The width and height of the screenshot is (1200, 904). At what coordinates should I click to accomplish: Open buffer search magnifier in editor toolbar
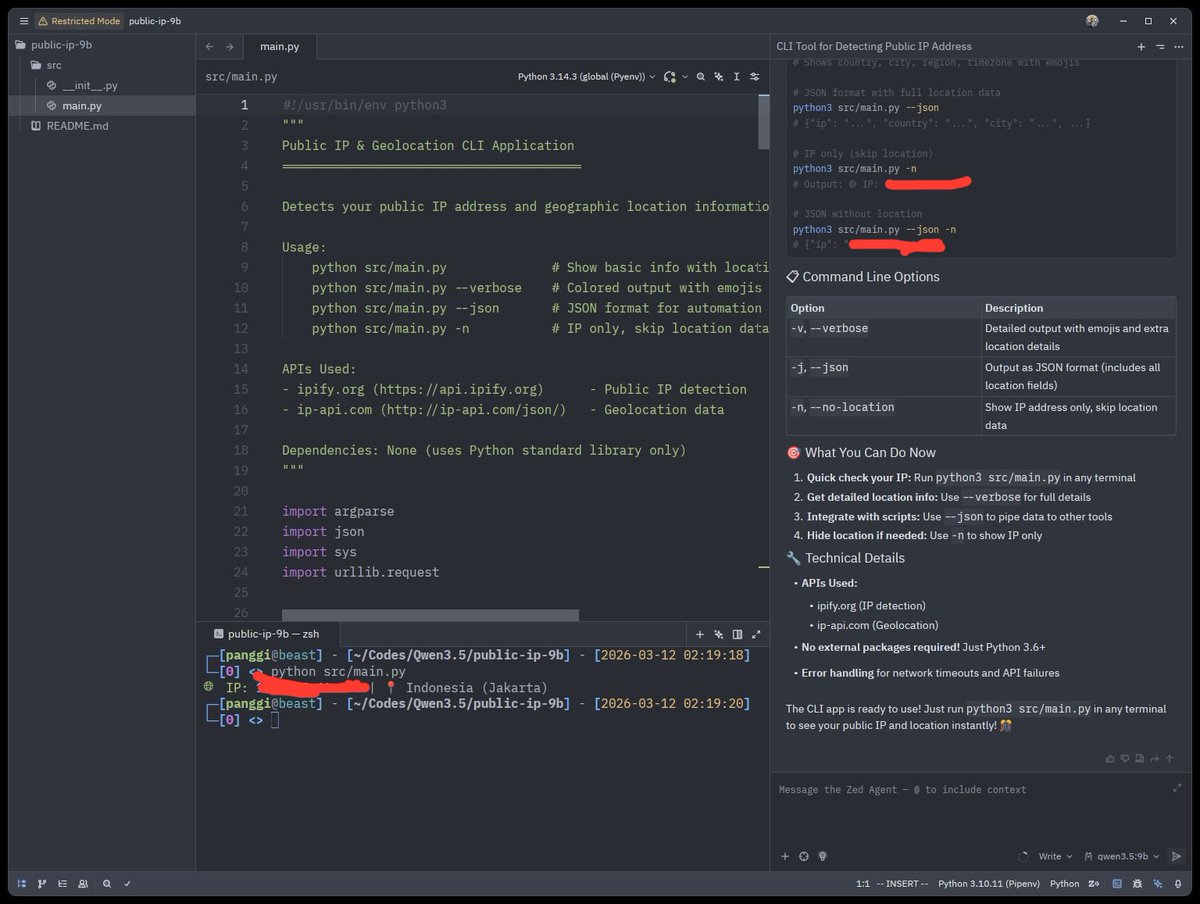700,76
